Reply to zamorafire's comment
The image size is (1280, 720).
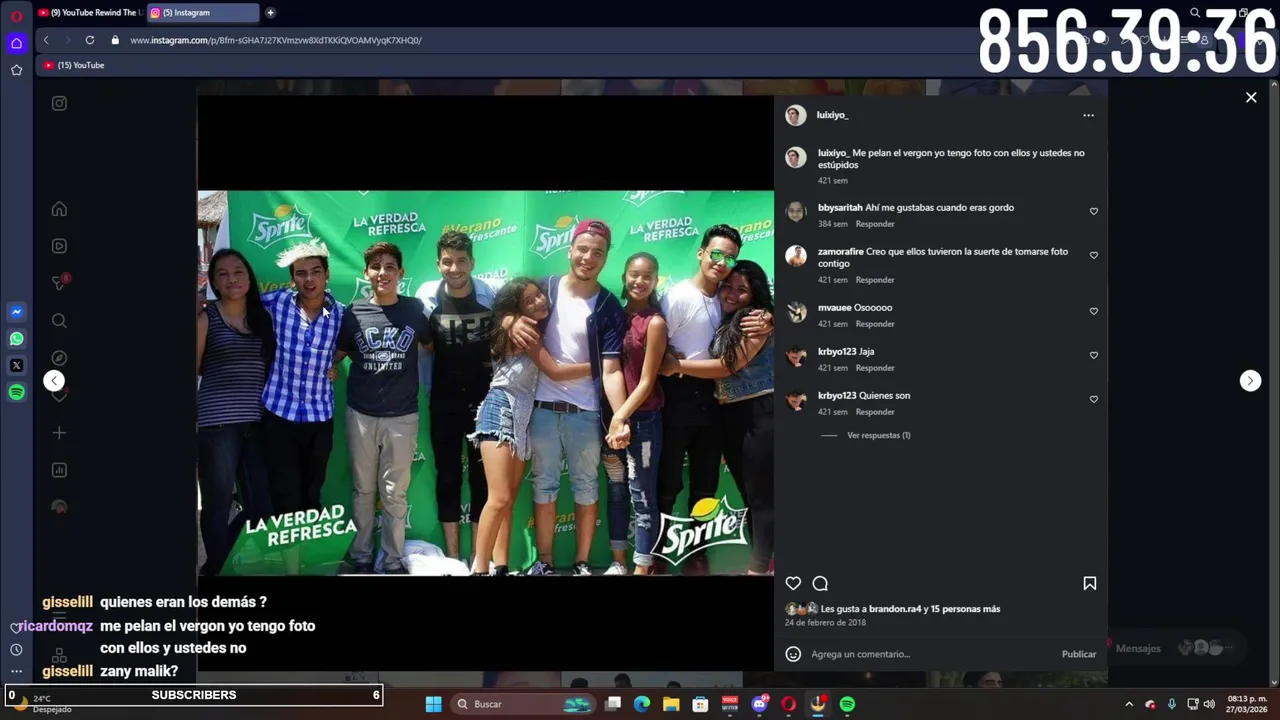coord(875,280)
